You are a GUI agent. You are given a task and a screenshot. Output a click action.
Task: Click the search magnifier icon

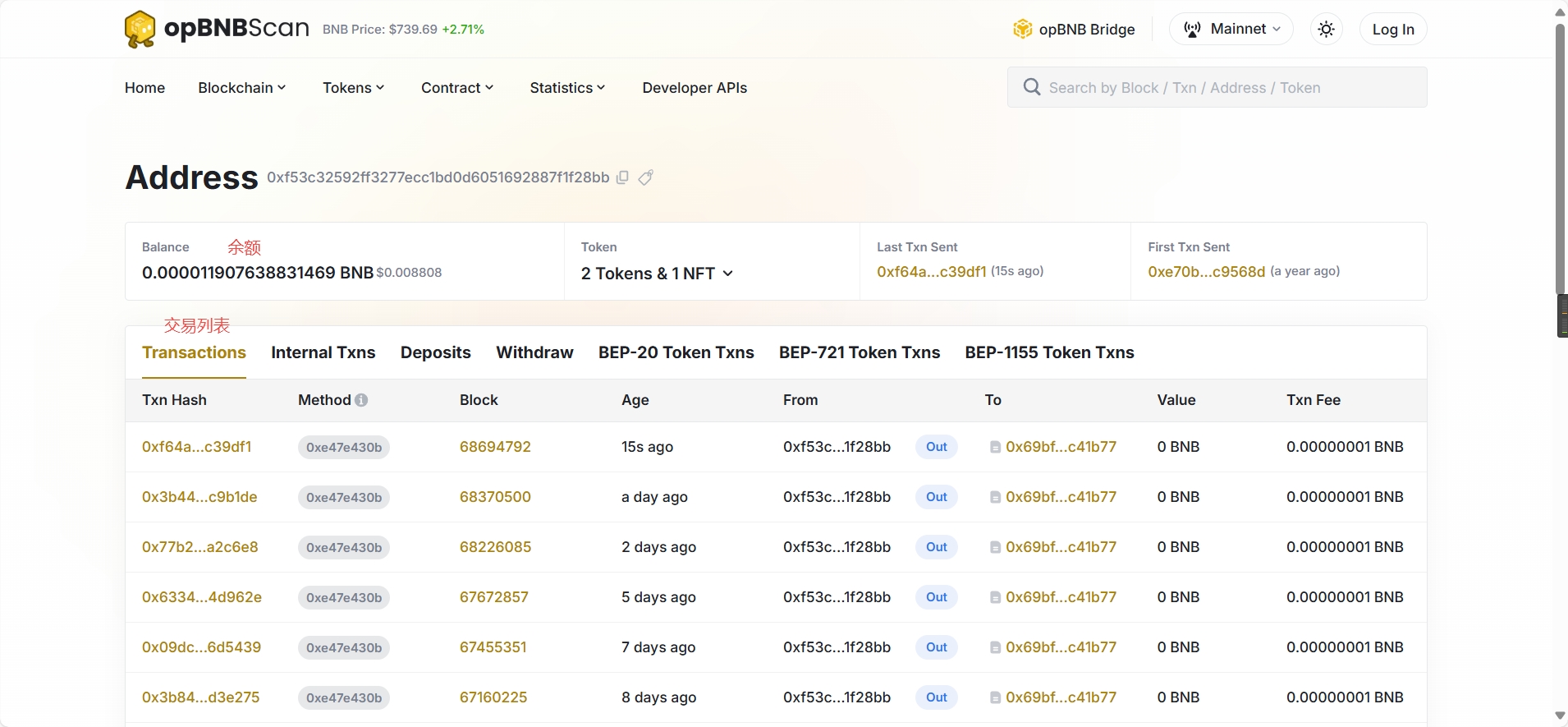(x=1031, y=87)
